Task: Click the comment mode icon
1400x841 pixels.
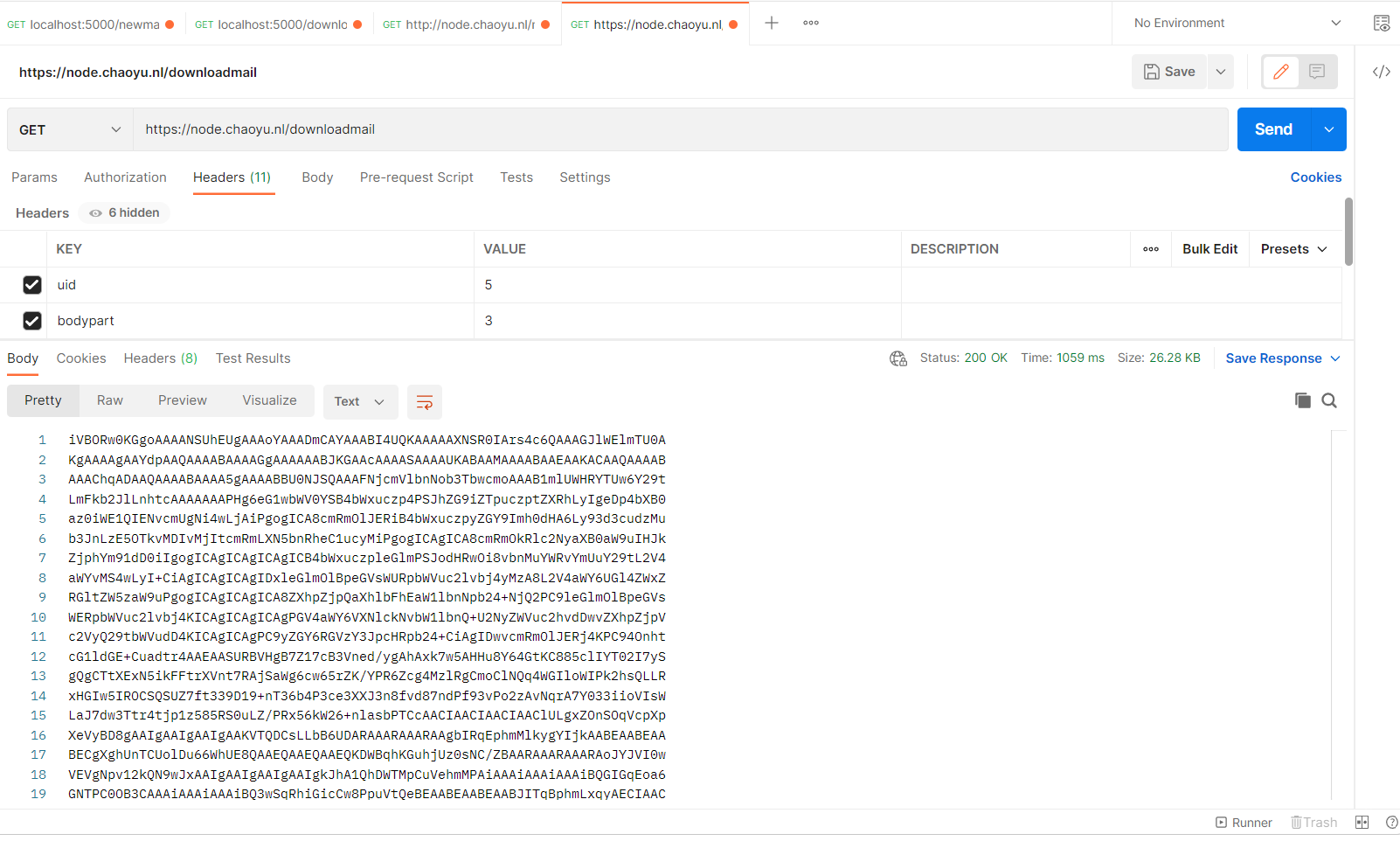Action: [1317, 72]
